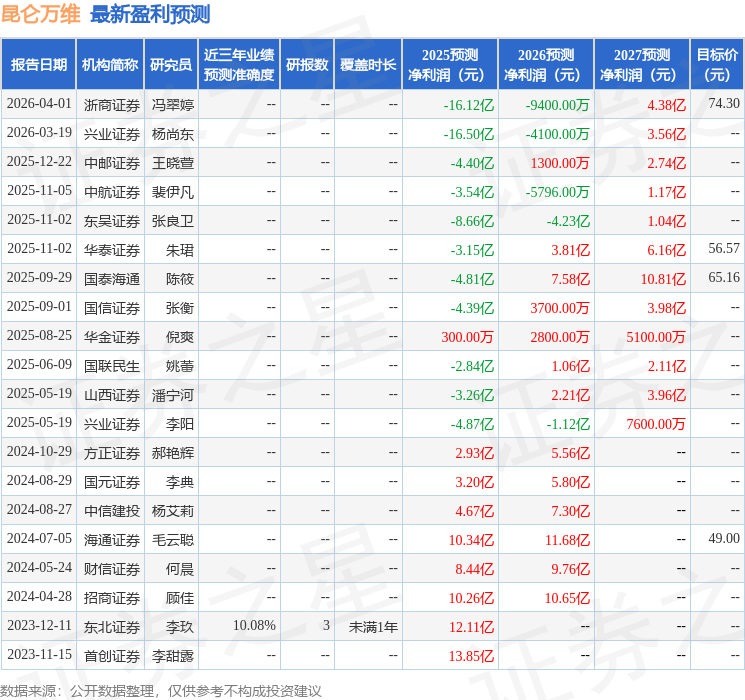Click the 目标价 column header
Image resolution: width=745 pixels, height=700 pixels.
[717, 64]
